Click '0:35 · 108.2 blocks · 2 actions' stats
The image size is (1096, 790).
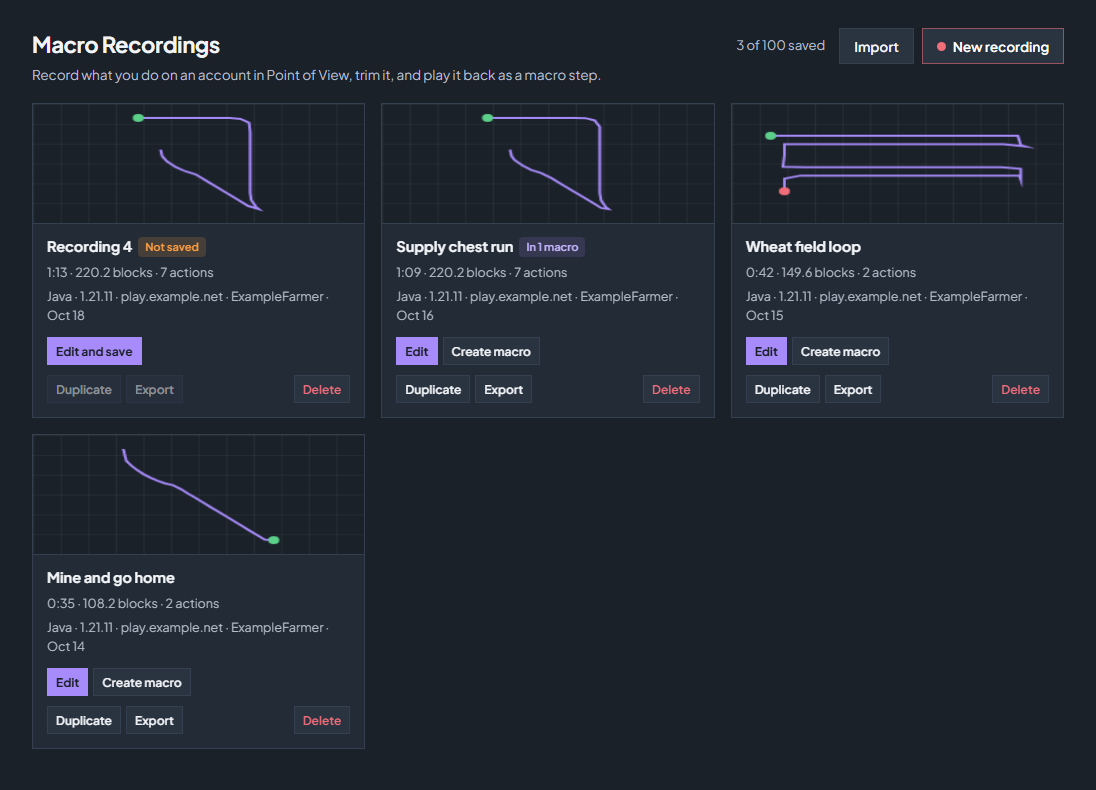pos(133,603)
